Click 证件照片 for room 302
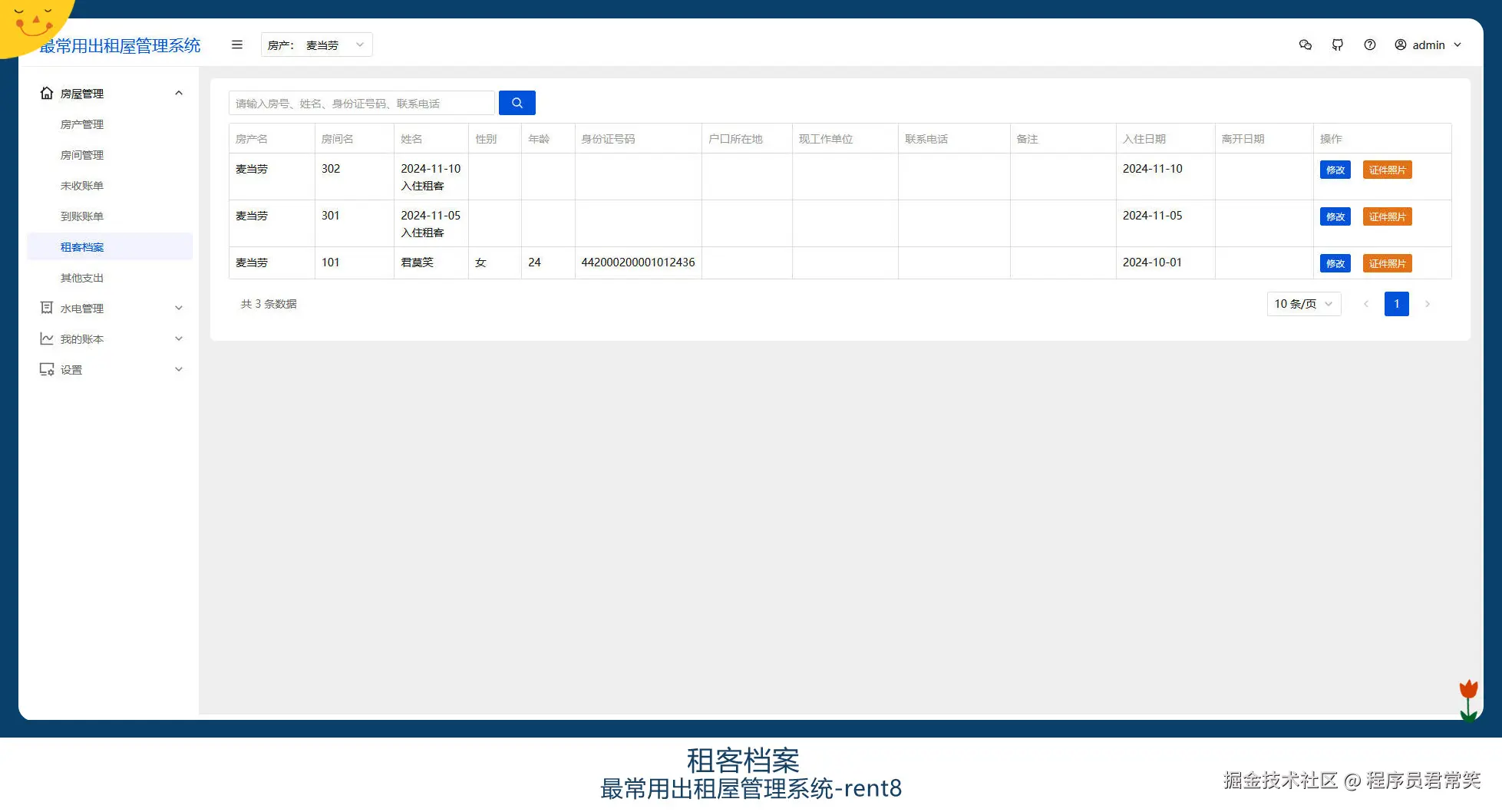 [x=1387, y=170]
